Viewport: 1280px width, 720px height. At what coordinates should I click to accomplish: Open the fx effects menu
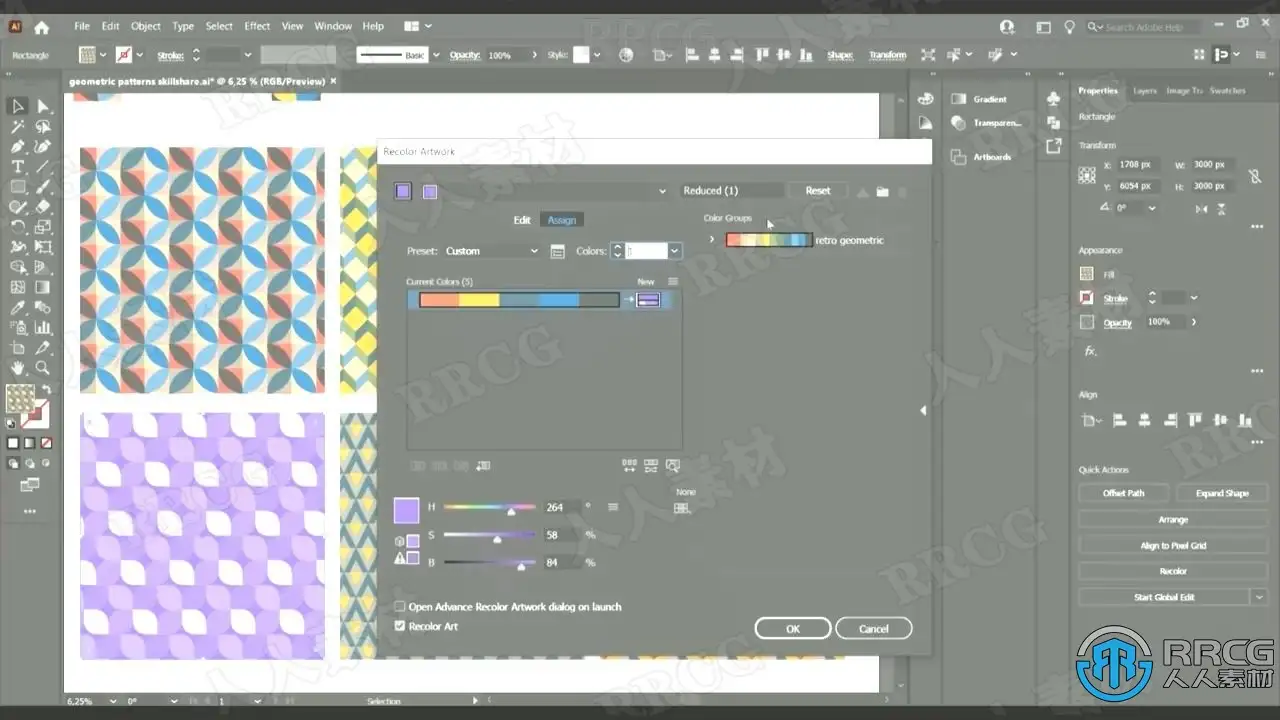(x=1091, y=351)
